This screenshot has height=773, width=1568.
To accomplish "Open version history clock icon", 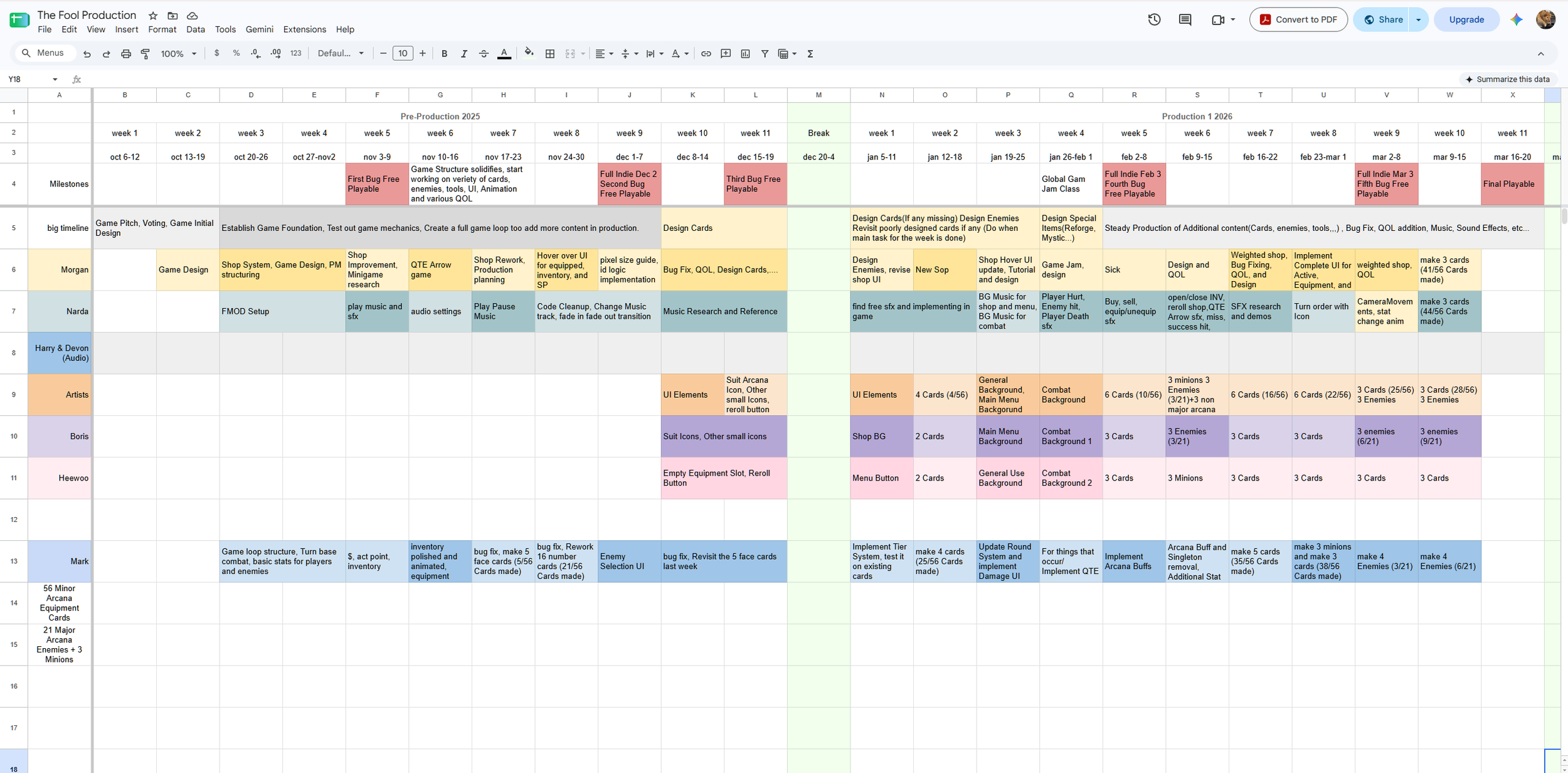I will click(x=1154, y=19).
